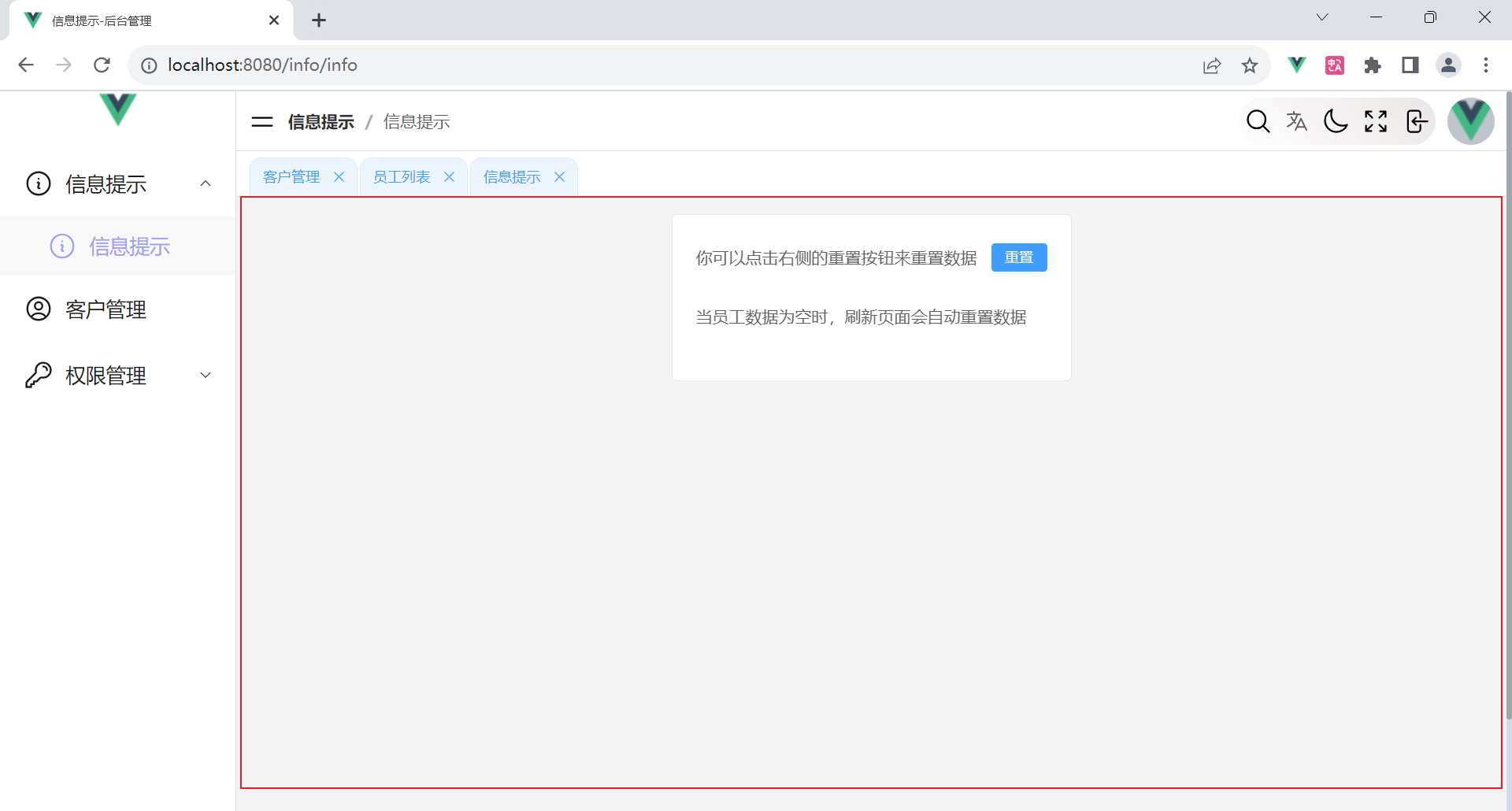Switch to the 信息提示 page tab
The image size is (1512, 811).
click(x=512, y=177)
